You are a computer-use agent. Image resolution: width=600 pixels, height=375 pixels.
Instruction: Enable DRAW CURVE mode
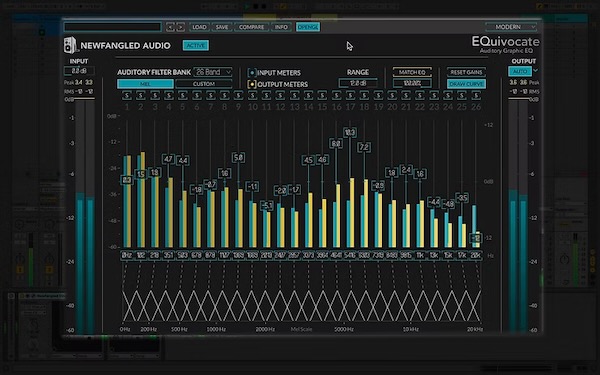click(x=466, y=84)
